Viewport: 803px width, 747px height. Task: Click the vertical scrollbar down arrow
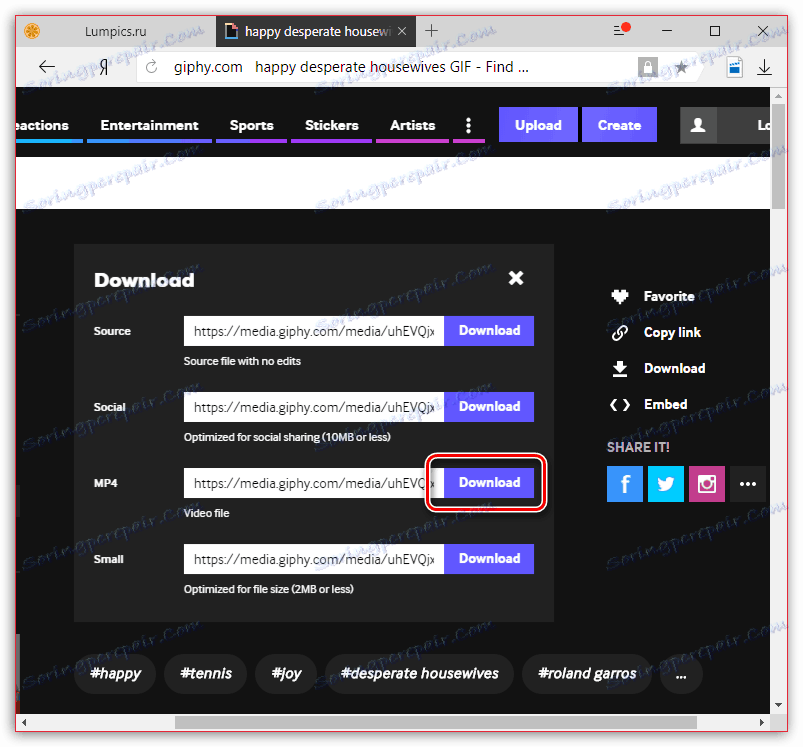778,705
